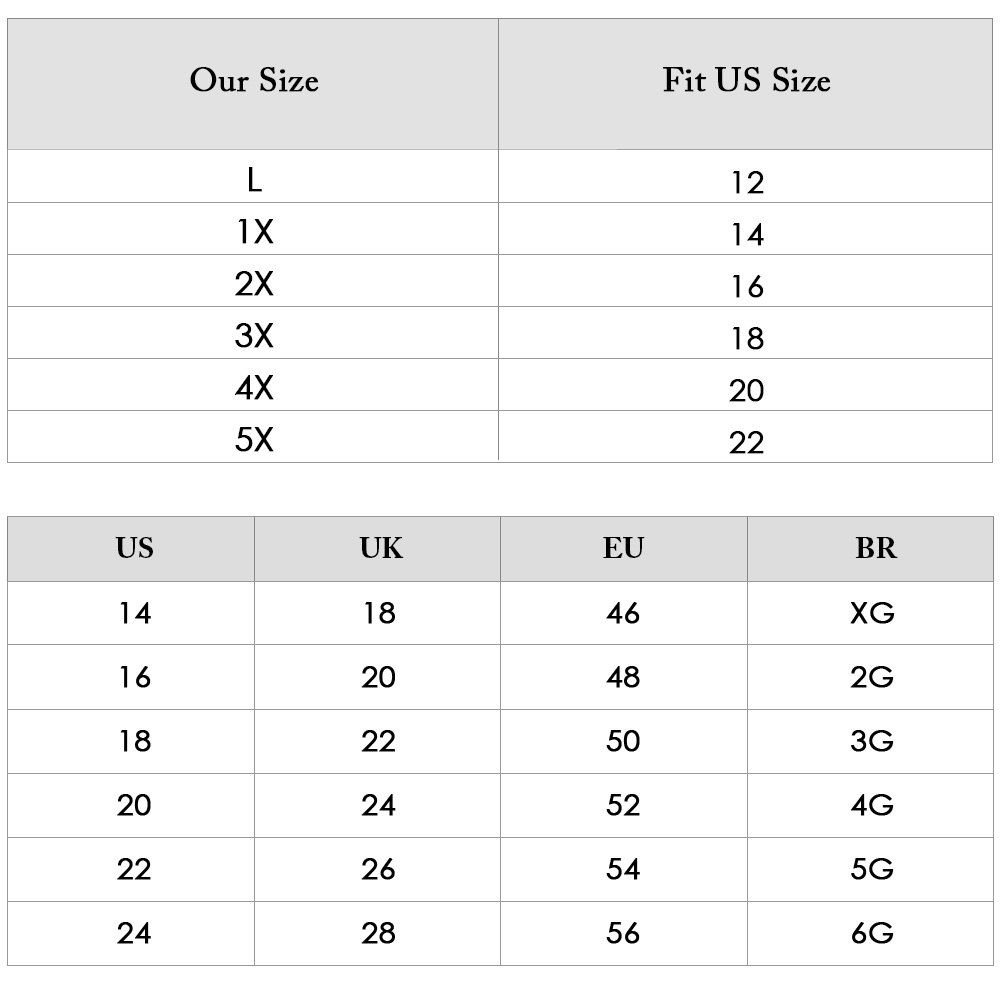
Task: Select US size 24 in lower table
Action: [x=134, y=933]
